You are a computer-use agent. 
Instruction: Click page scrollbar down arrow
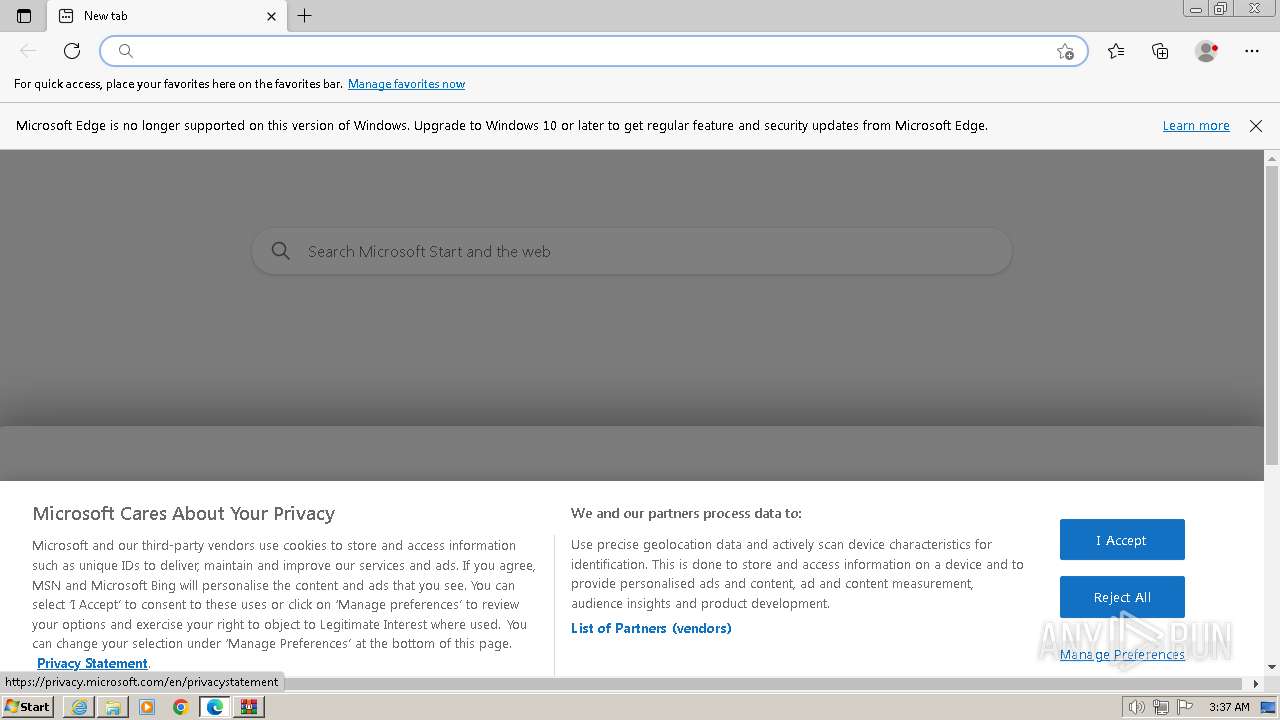[x=1272, y=667]
